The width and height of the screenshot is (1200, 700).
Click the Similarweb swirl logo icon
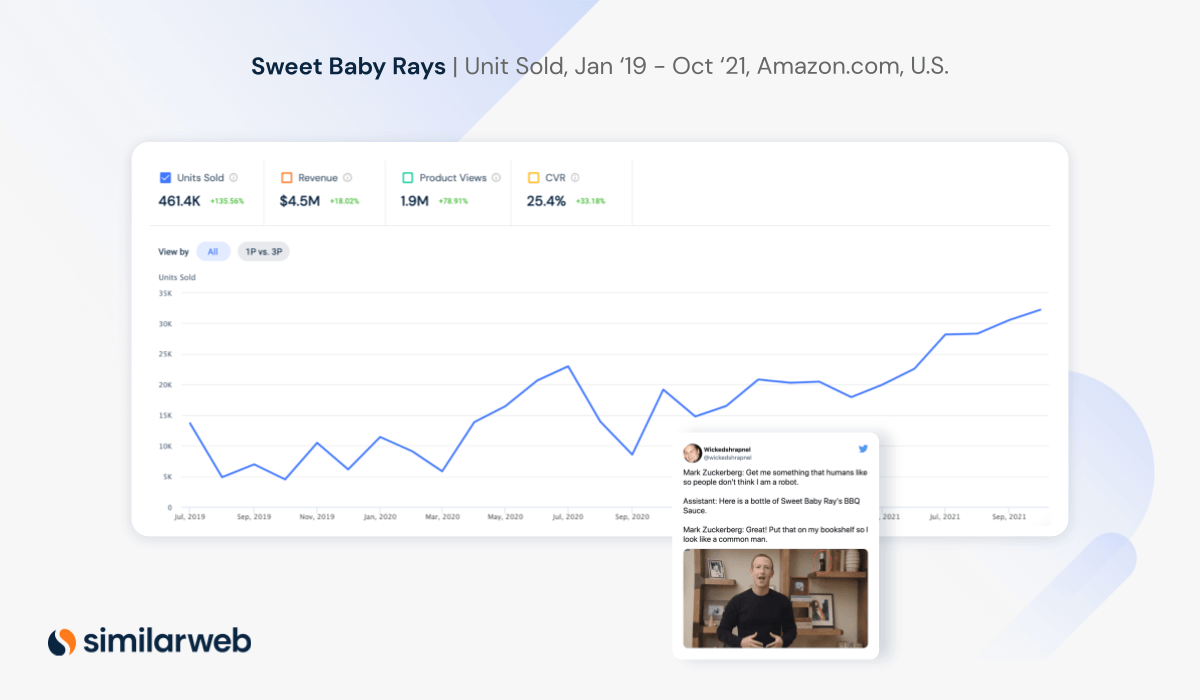[x=62, y=641]
